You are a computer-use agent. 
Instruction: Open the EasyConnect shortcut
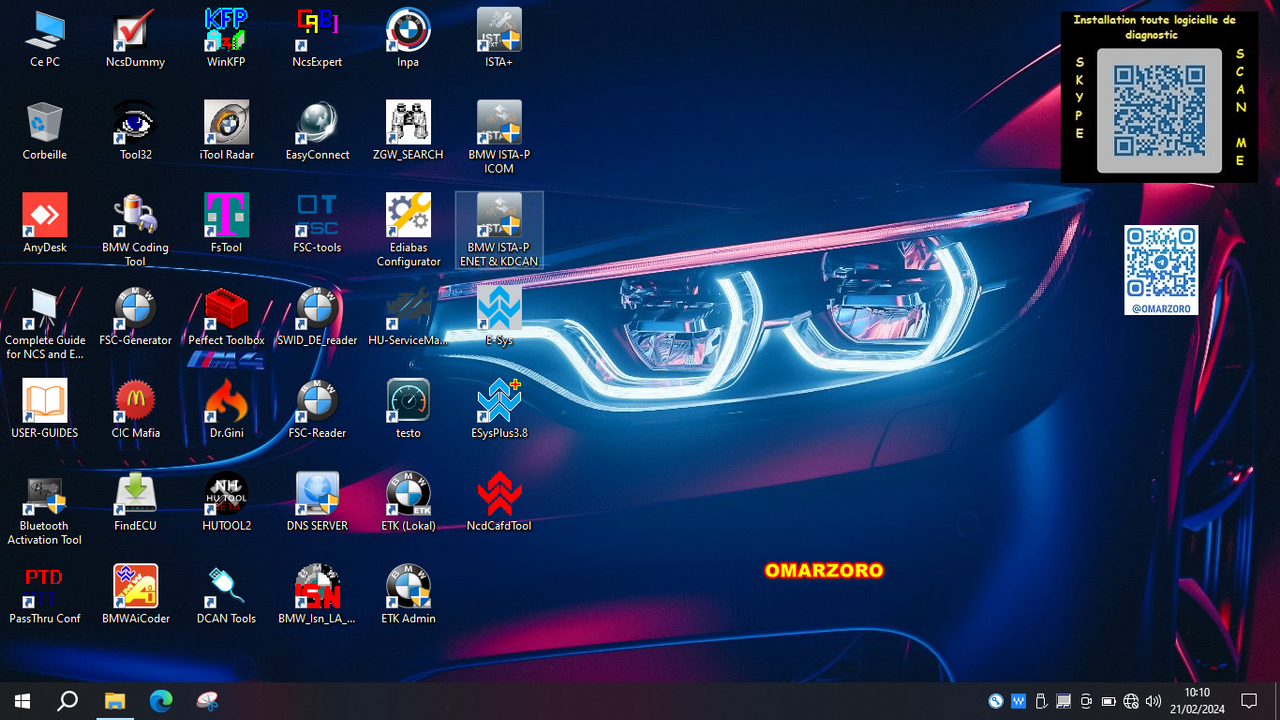[x=317, y=131]
